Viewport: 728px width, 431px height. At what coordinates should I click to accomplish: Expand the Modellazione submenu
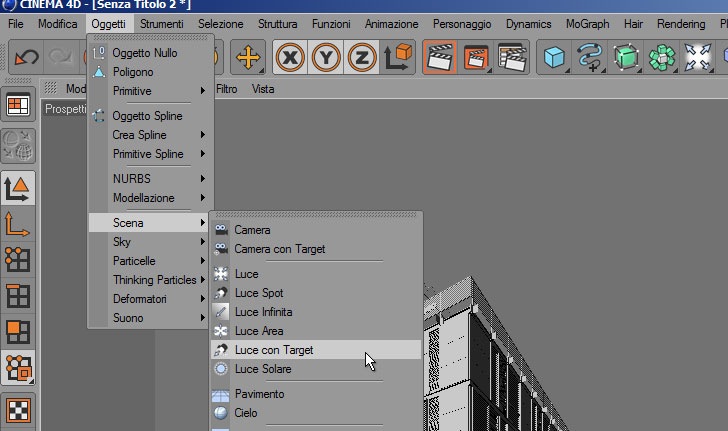click(150, 197)
